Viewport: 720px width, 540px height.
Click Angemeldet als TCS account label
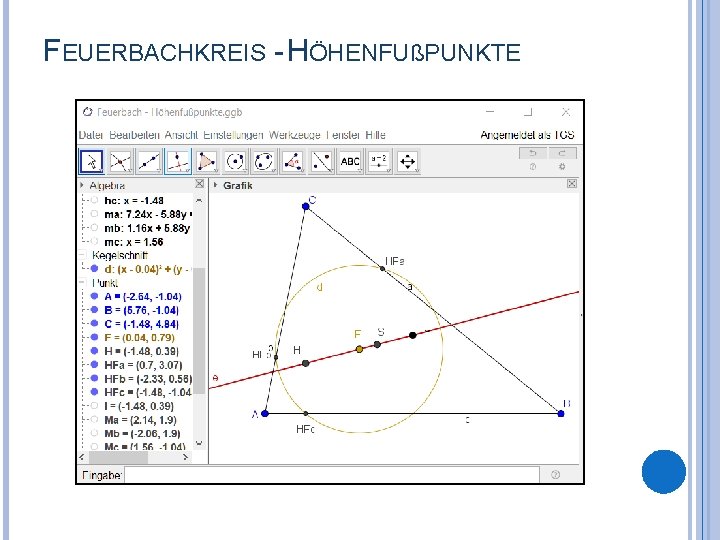point(527,135)
